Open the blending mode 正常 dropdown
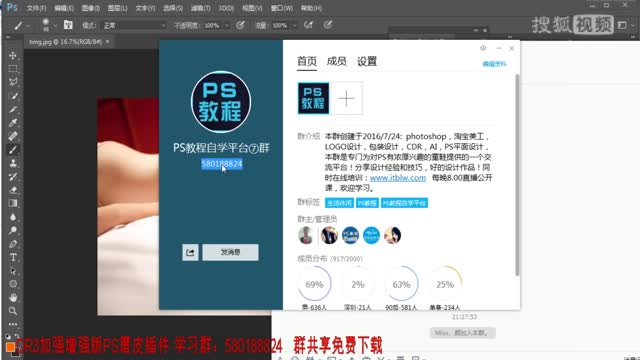This screenshot has height=360, width=640. (x=134, y=25)
